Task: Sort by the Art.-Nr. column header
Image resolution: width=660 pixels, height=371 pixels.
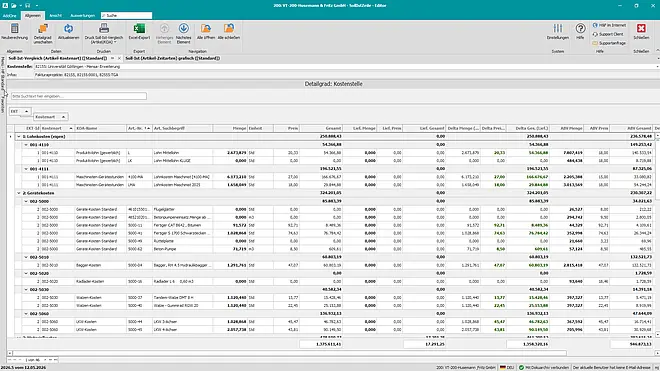Action: tap(139, 128)
